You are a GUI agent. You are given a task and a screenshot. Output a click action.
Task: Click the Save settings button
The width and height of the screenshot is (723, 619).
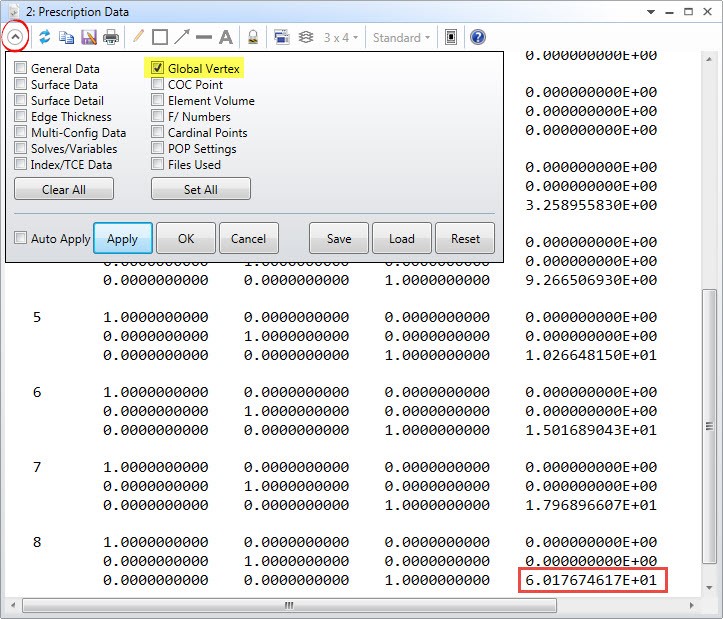pos(339,238)
